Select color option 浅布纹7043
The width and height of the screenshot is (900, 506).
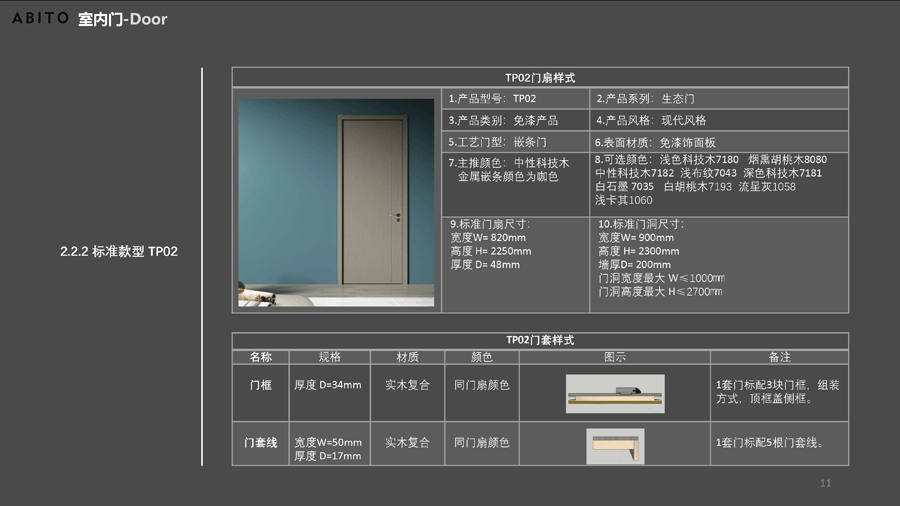coord(708,173)
